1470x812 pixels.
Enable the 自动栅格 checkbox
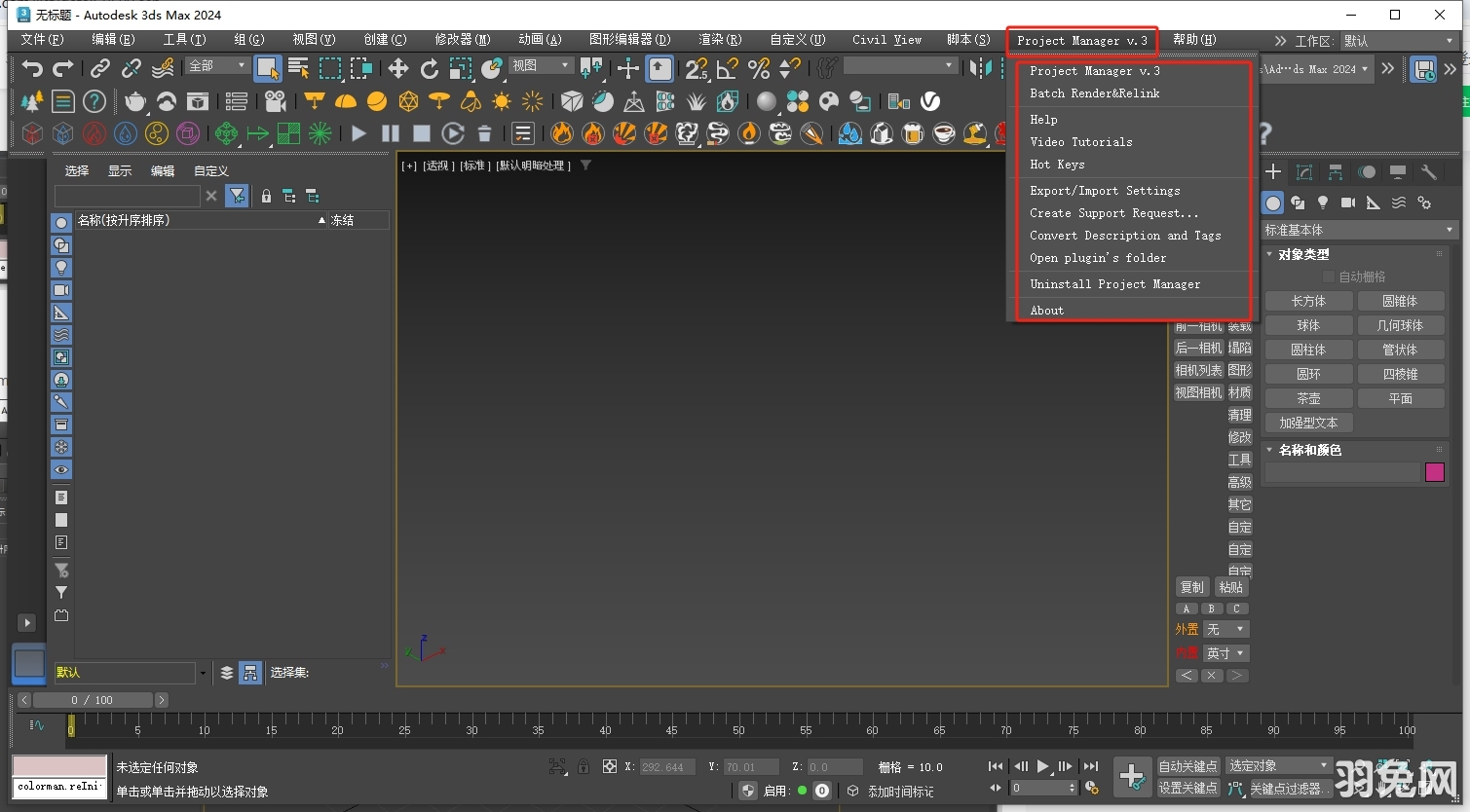(1328, 276)
